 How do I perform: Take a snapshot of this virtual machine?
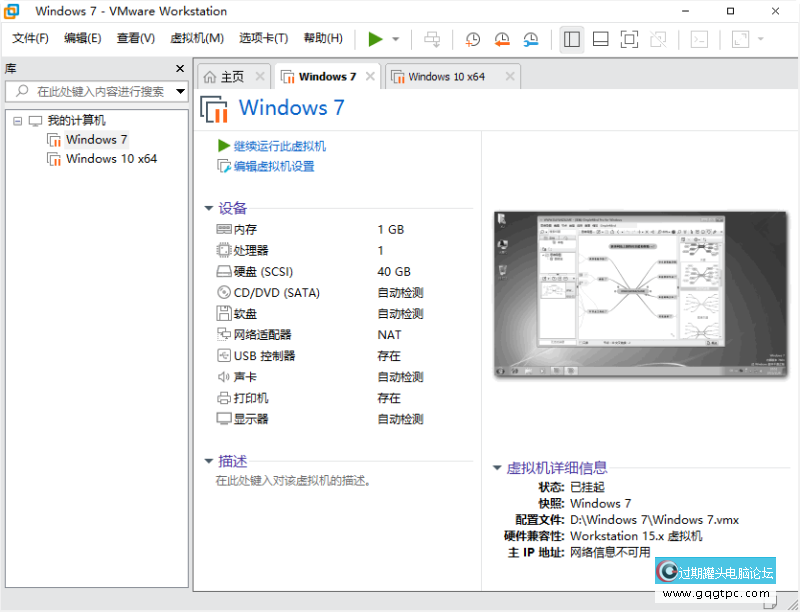[473, 39]
